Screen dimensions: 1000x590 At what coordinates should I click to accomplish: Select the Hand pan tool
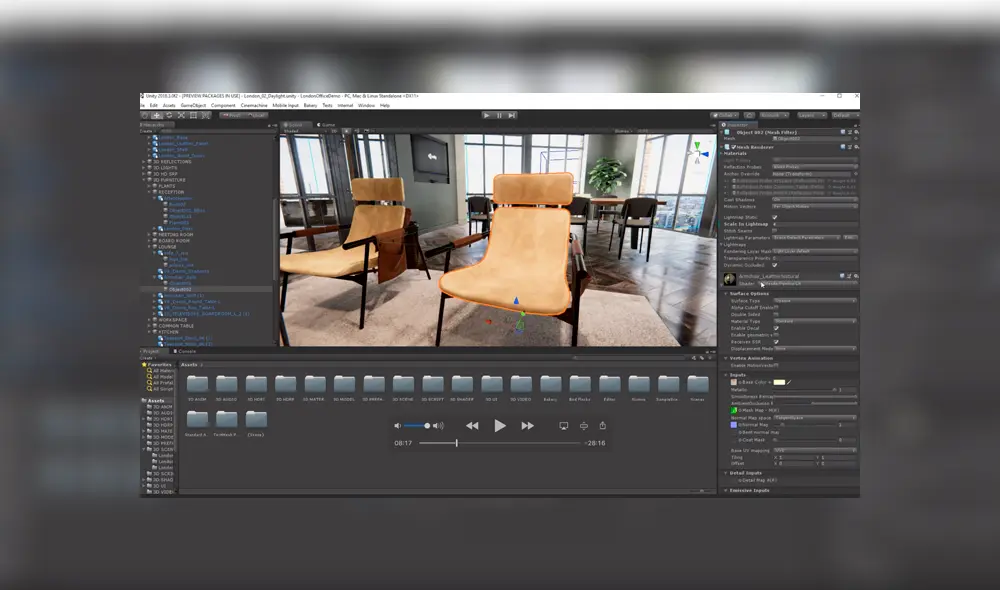click(144, 114)
